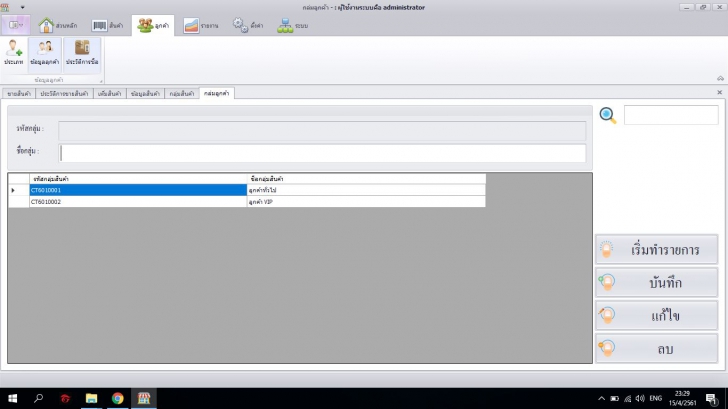Switch to the ขายสินค้า document tab

pos(19,94)
